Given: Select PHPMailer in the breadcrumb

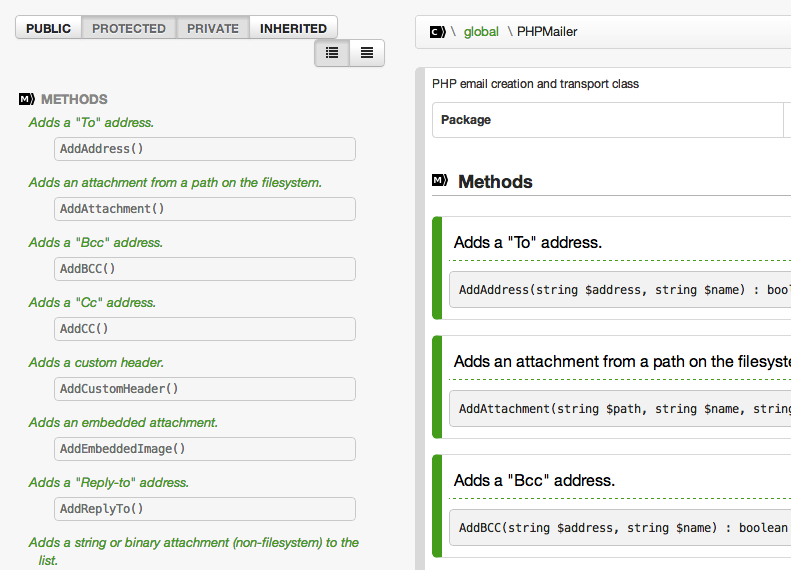Looking at the screenshot, I should point(547,32).
